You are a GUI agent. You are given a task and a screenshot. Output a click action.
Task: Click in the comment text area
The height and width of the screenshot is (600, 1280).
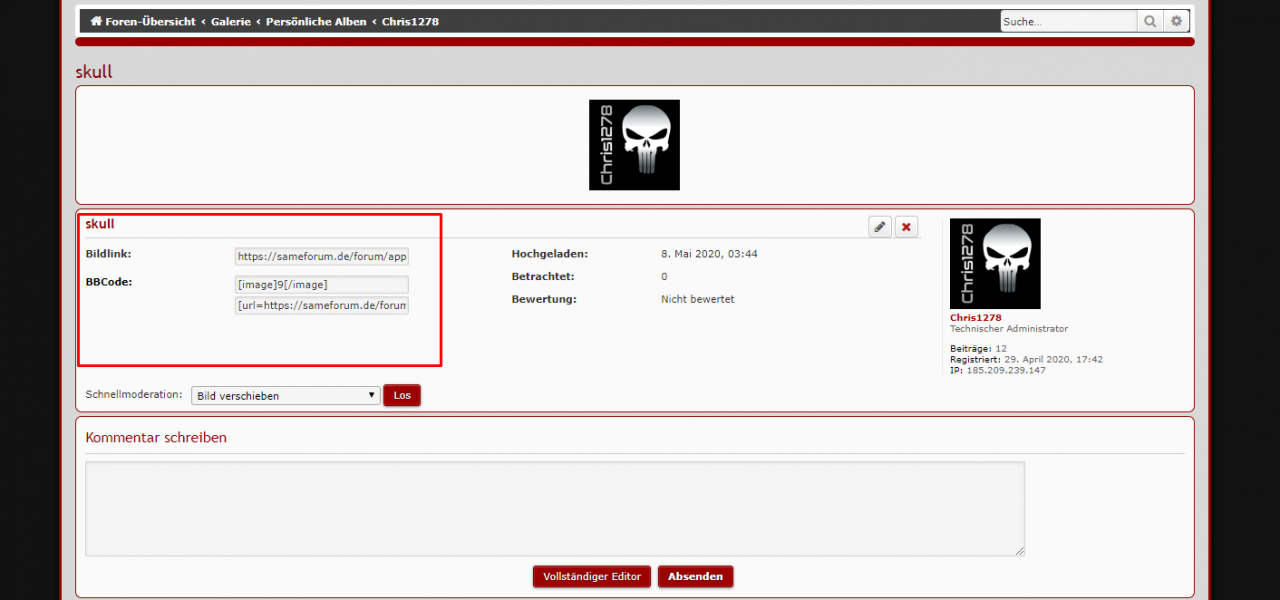554,508
